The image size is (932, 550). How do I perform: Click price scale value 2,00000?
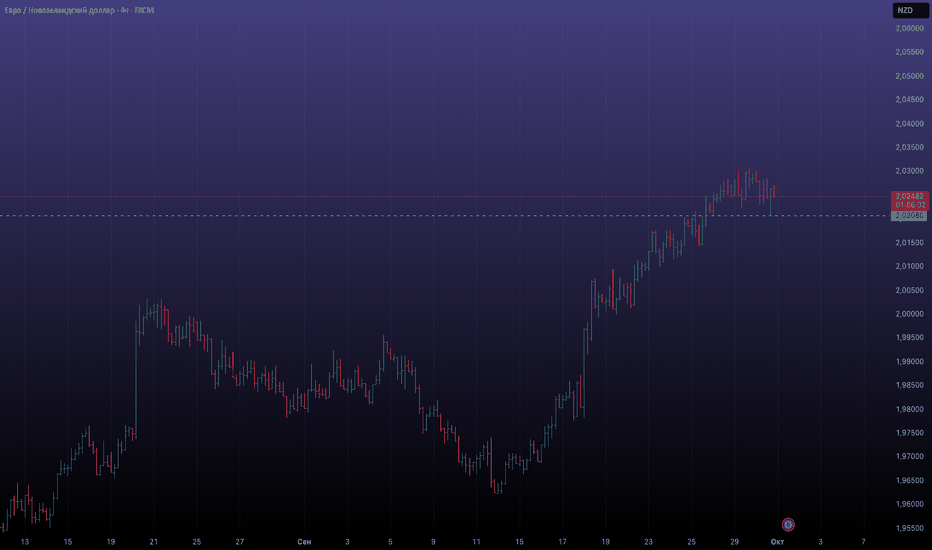click(909, 314)
